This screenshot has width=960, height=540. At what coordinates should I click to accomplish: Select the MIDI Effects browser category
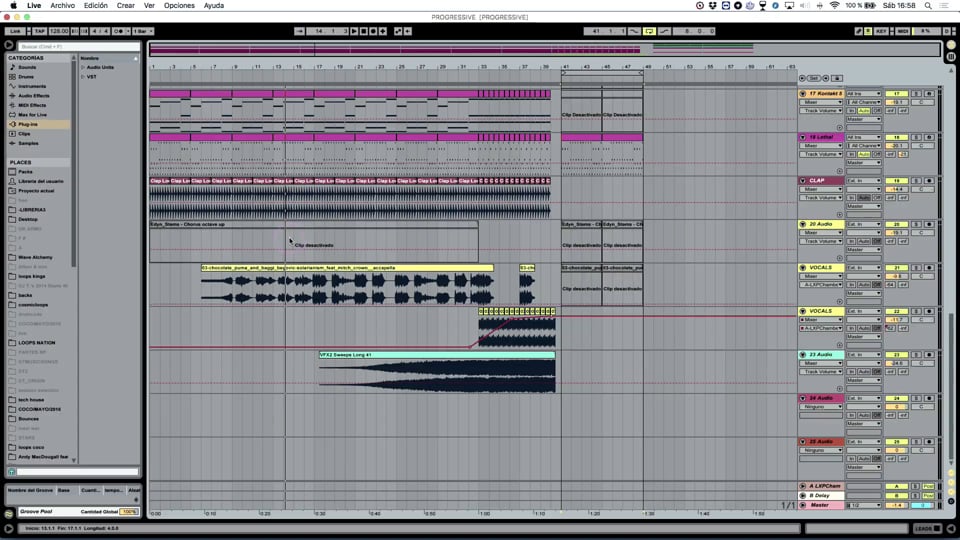pyautogui.click(x=32, y=105)
